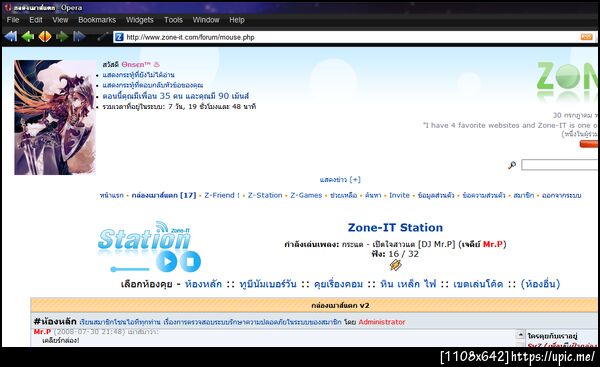Select the คุยเรื่องคอม chat room
Viewport: 600px width, 367px height.
(338, 284)
